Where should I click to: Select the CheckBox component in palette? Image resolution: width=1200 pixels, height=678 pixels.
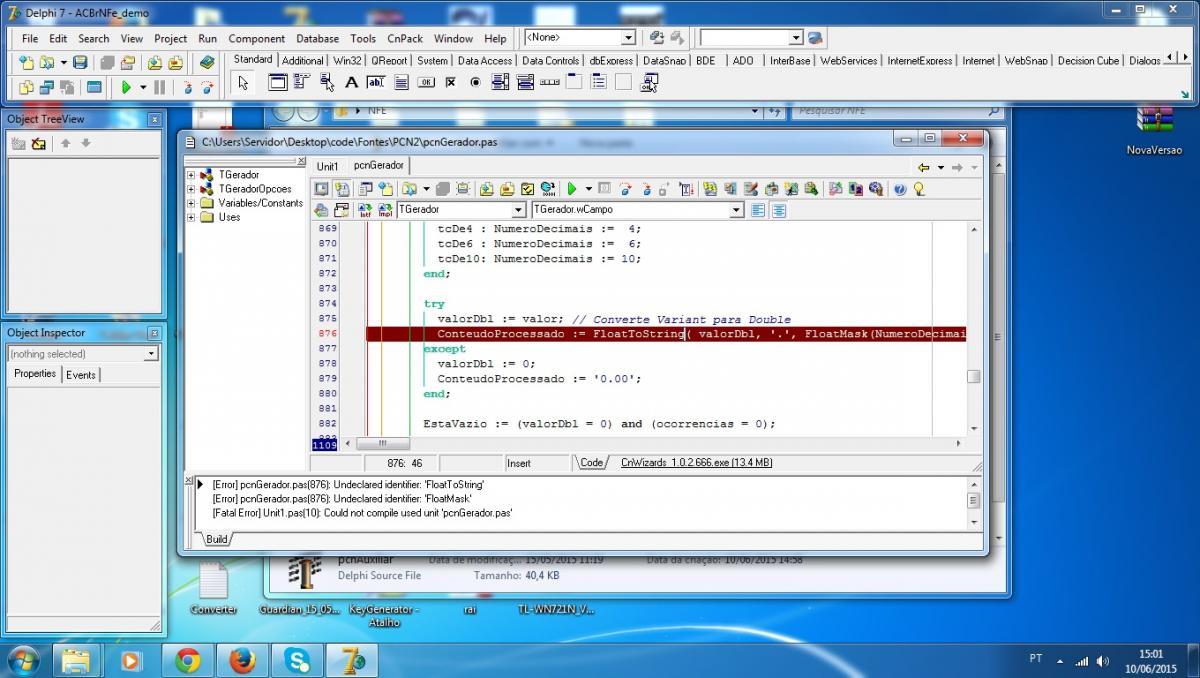tap(451, 83)
